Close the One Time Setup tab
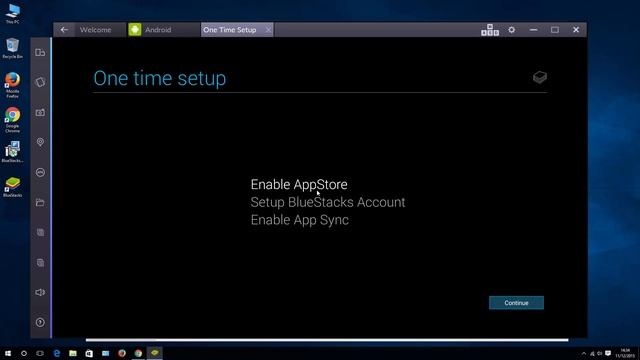Image resolution: width=640 pixels, height=360 pixels. click(x=268, y=30)
